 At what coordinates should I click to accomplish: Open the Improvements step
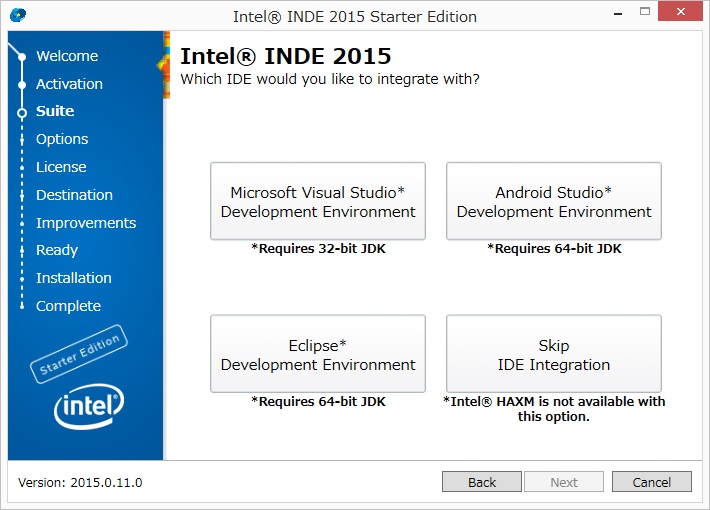pyautogui.click(x=86, y=223)
